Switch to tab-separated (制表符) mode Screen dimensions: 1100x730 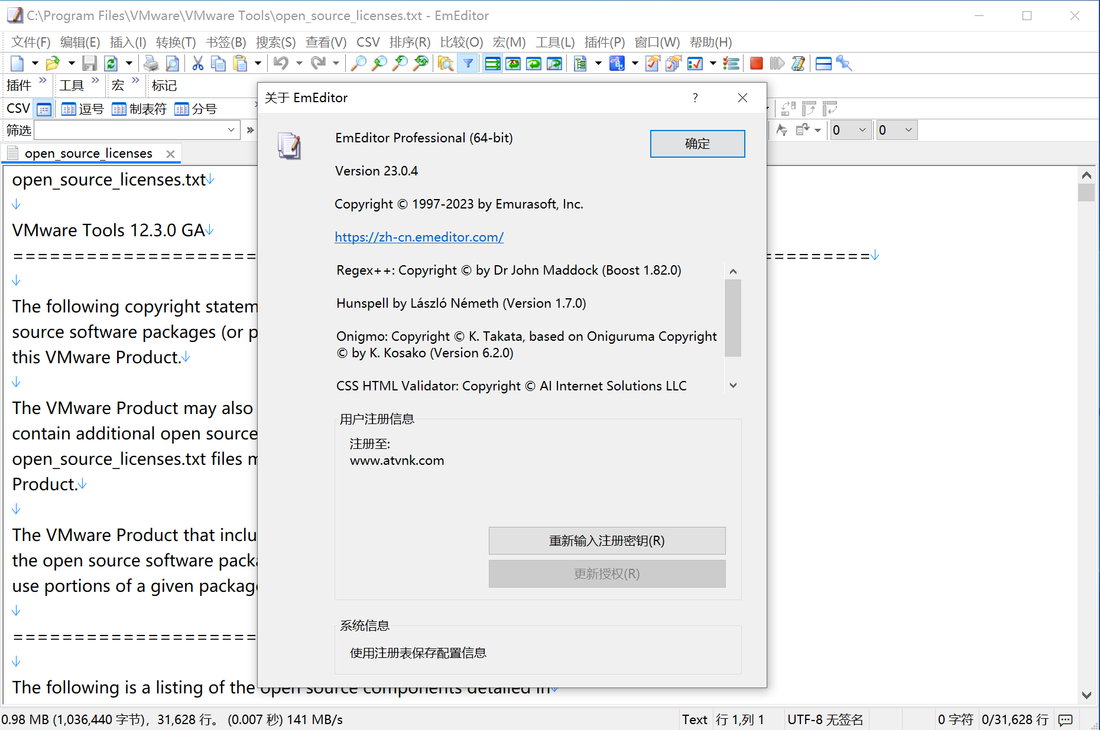(x=139, y=109)
